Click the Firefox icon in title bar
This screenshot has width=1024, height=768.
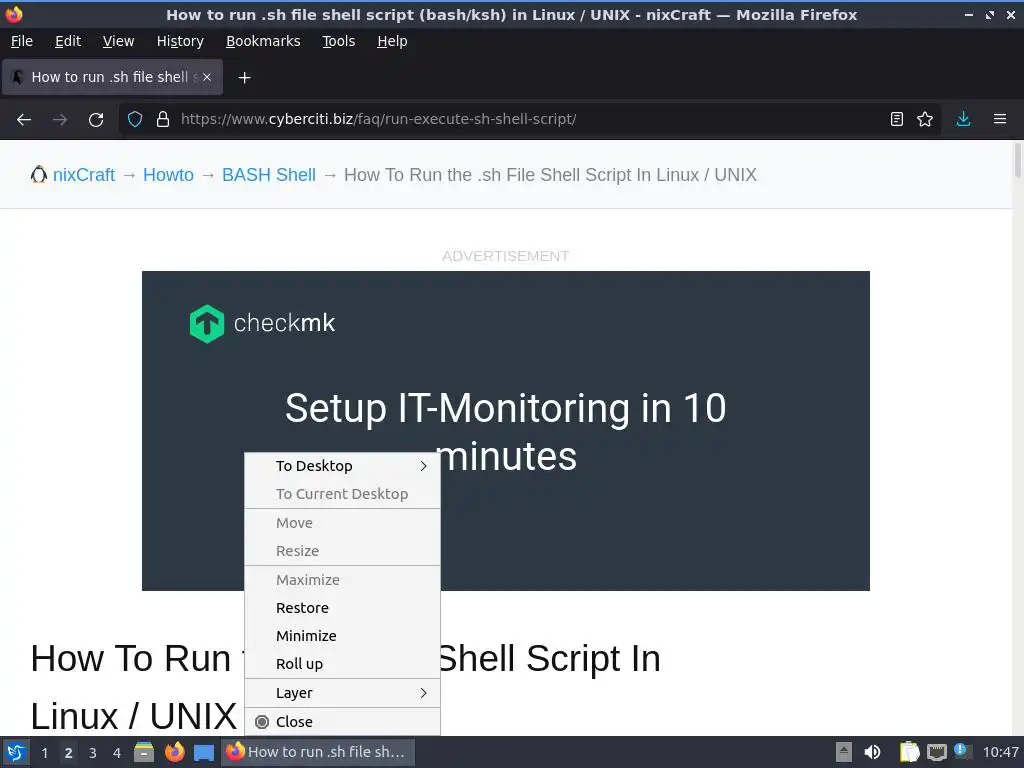pyautogui.click(x=14, y=14)
